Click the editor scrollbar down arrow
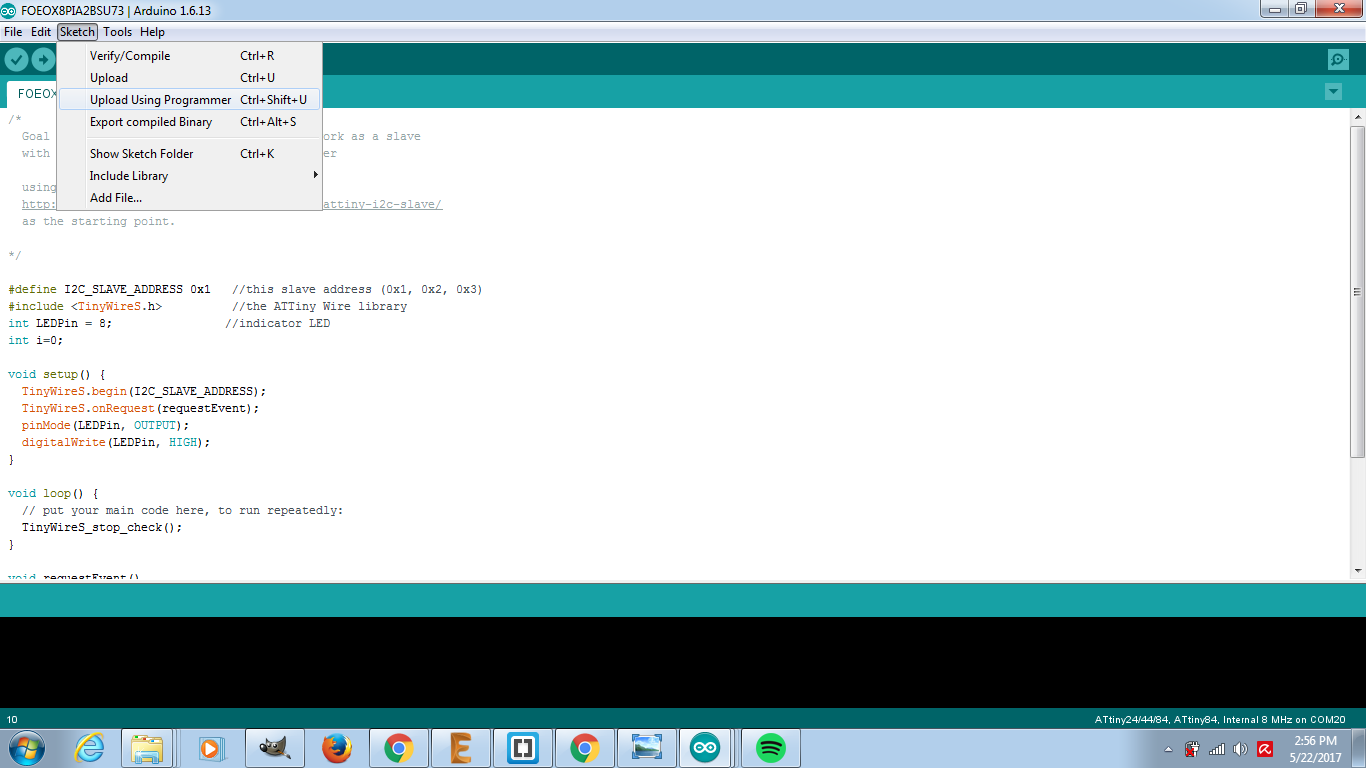 [x=1357, y=570]
